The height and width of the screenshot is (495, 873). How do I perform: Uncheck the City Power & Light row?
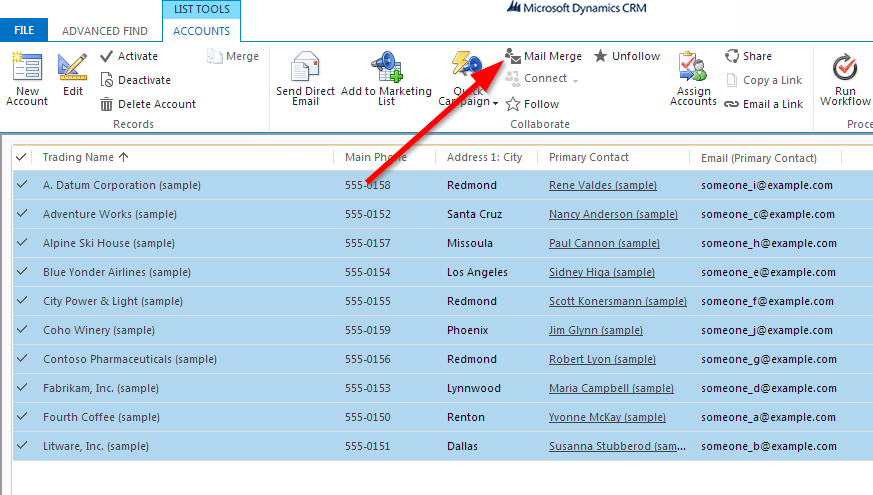click(22, 300)
